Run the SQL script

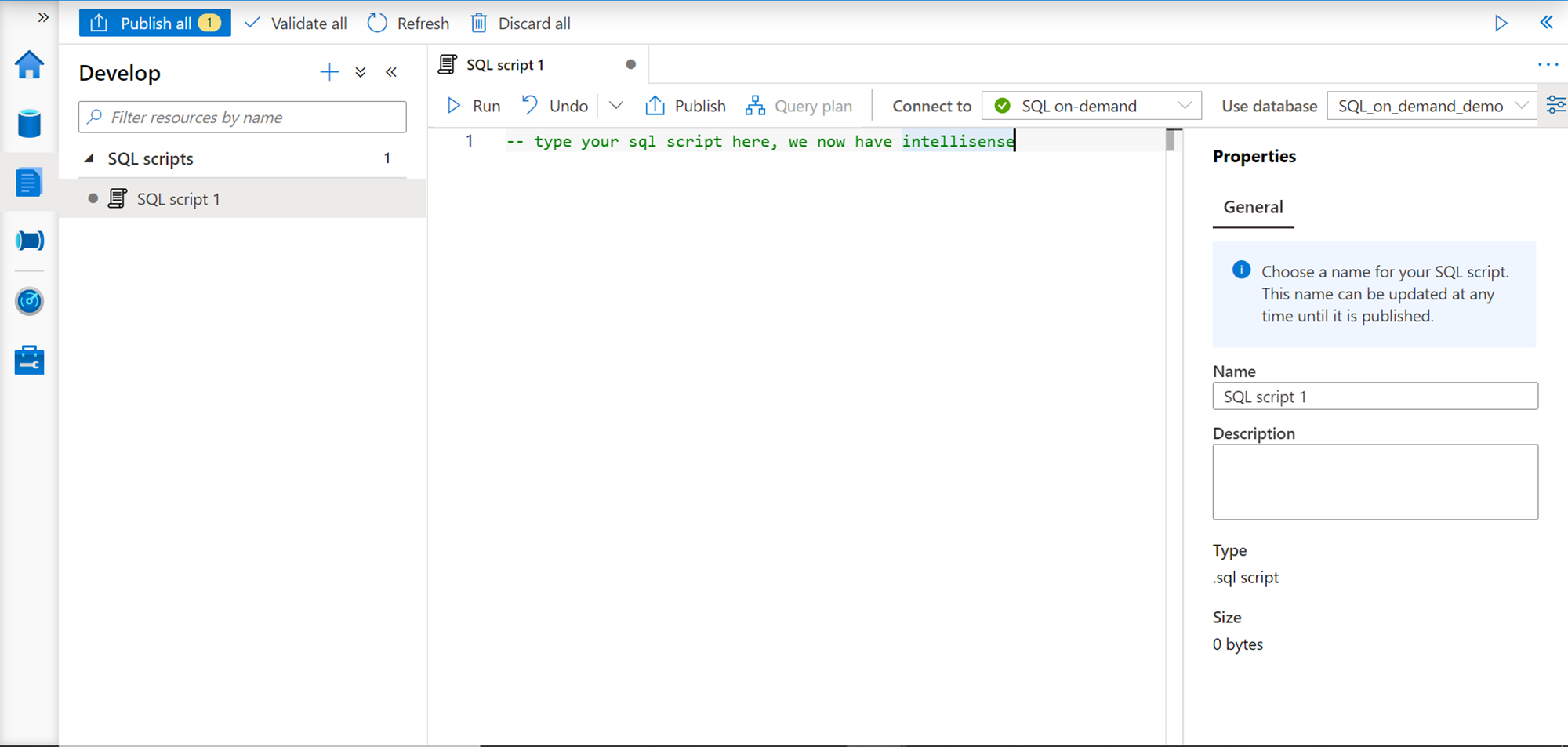tap(474, 106)
